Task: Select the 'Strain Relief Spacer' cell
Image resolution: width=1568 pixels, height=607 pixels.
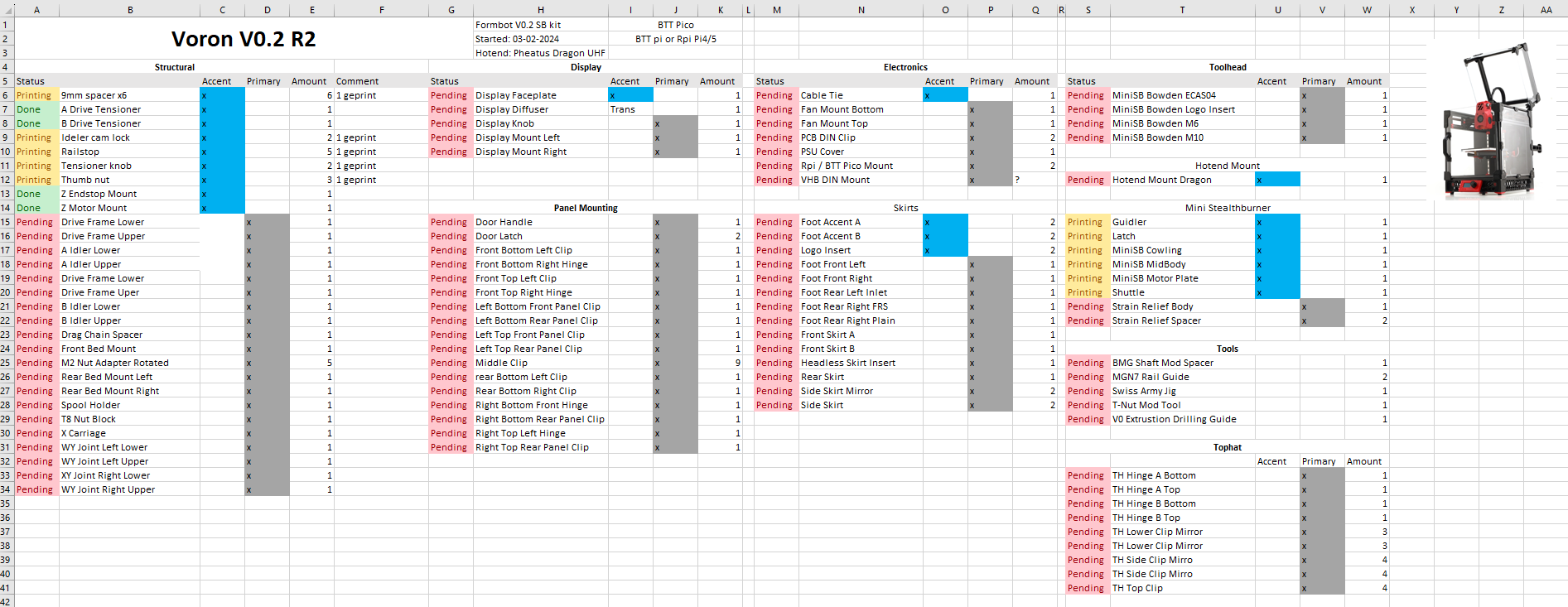Action: pos(1182,320)
